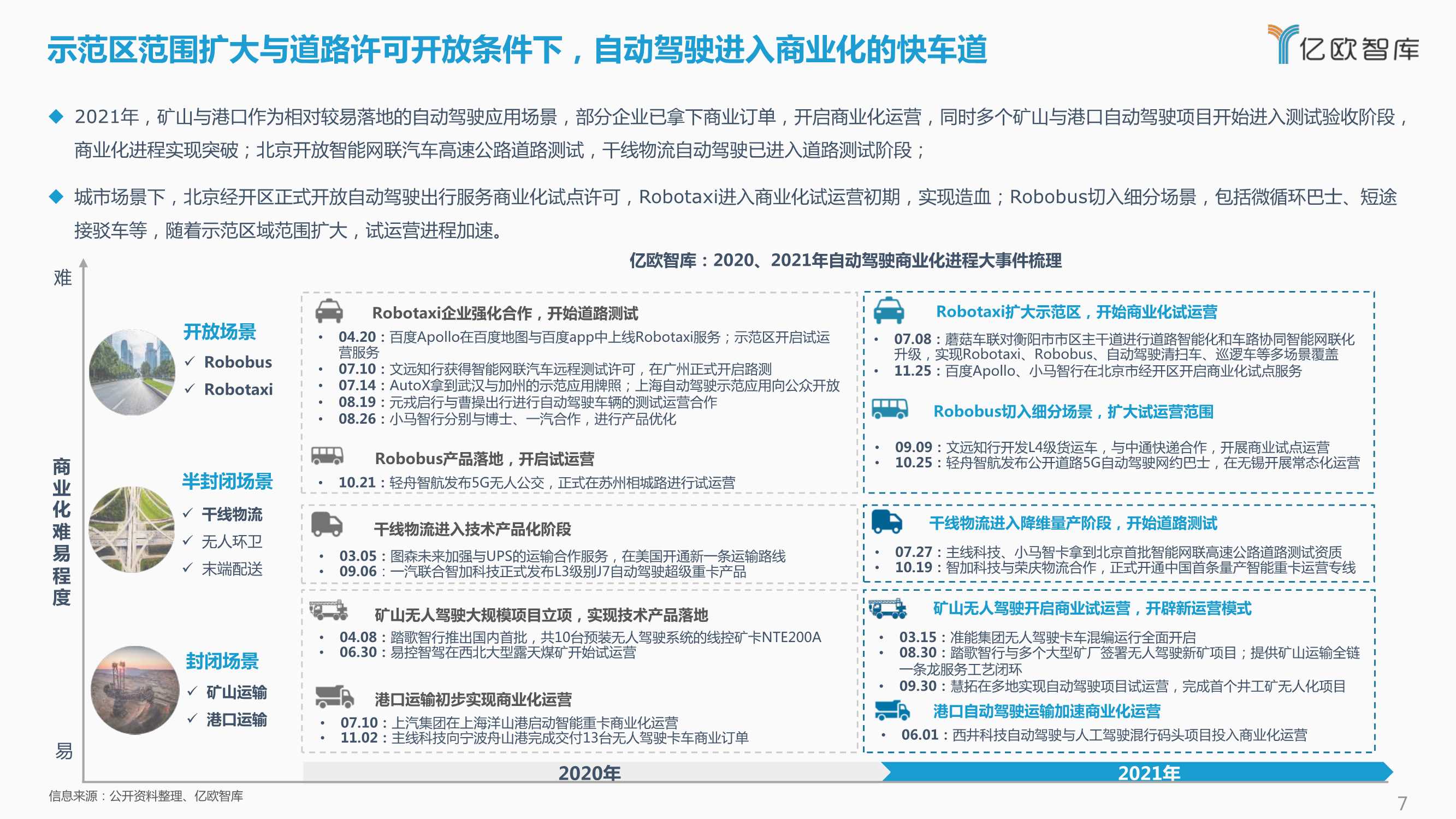
Task: Click the 半封闭场景 heading
Action: click(x=227, y=481)
